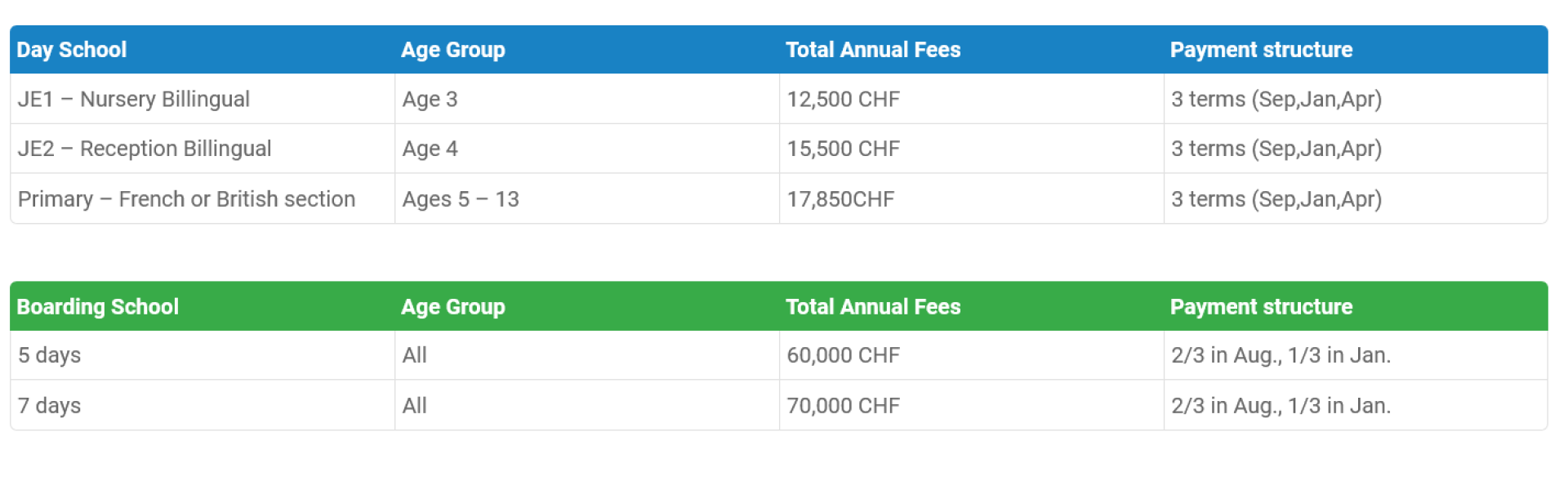
Task: Click the 15,500 CHF fee cell
Action: pyautogui.click(x=843, y=149)
